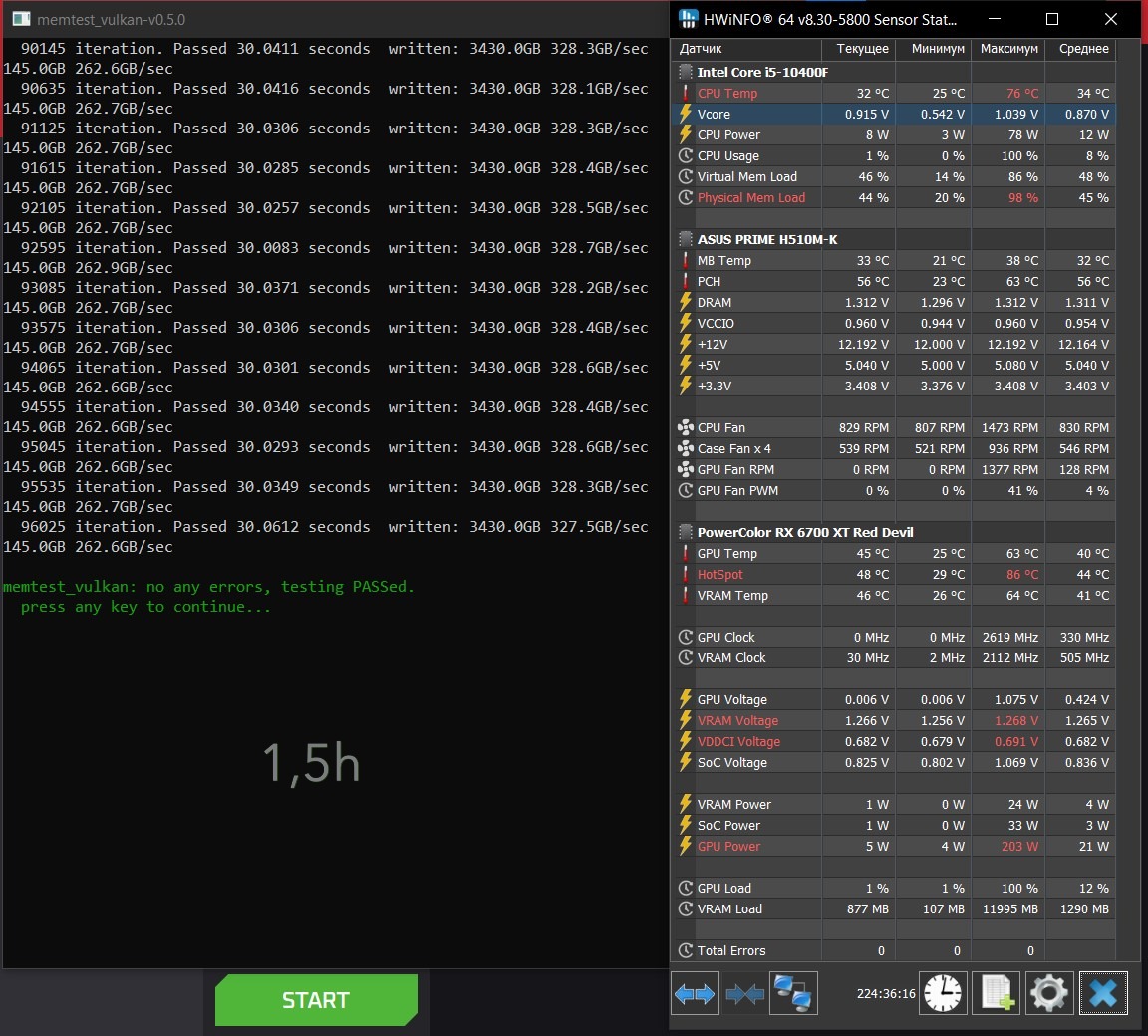Click the DRAM voltage lightning icon
1148x1036 pixels.
click(686, 302)
